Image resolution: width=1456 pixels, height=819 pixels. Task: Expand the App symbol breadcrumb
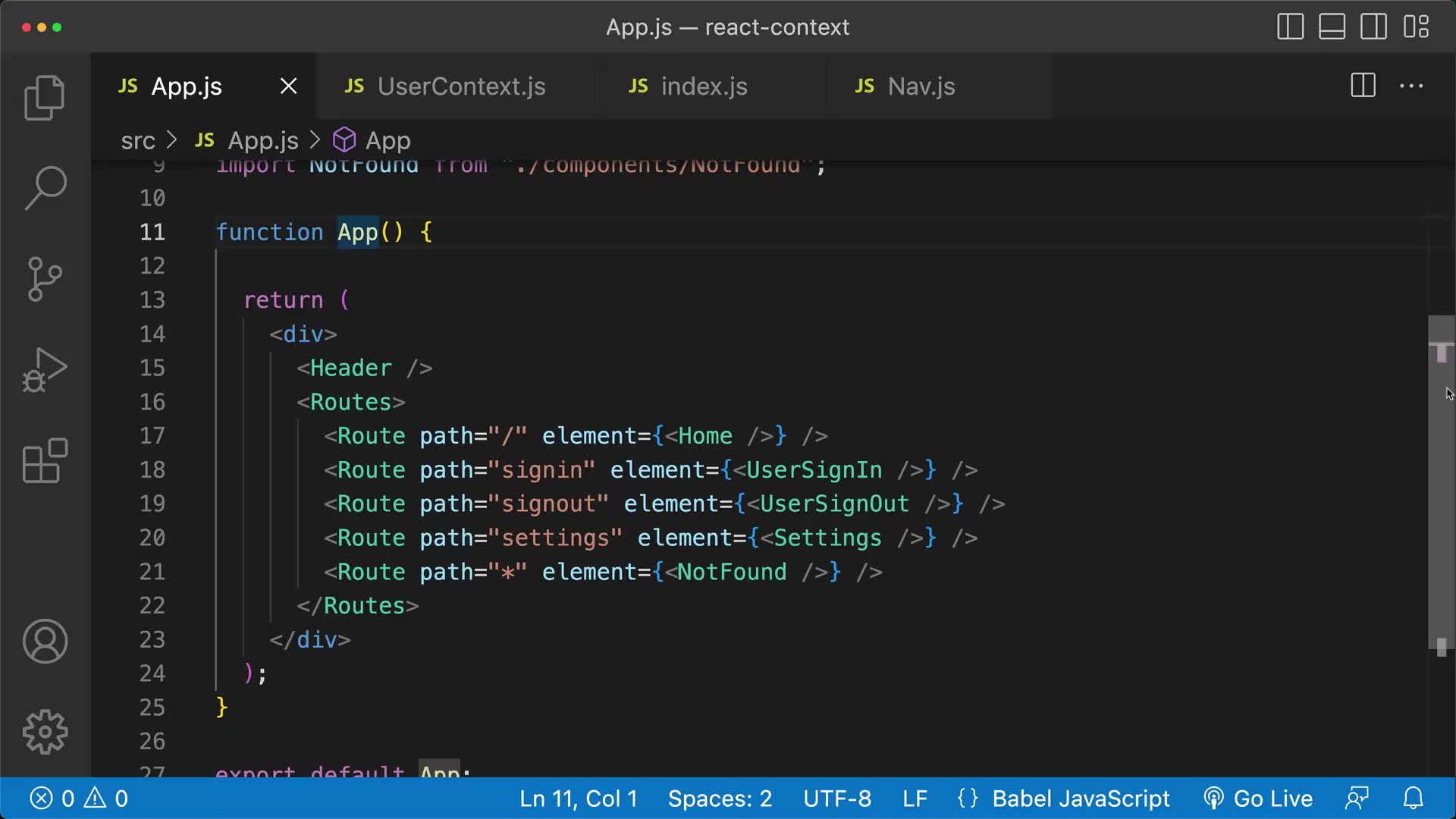point(387,140)
